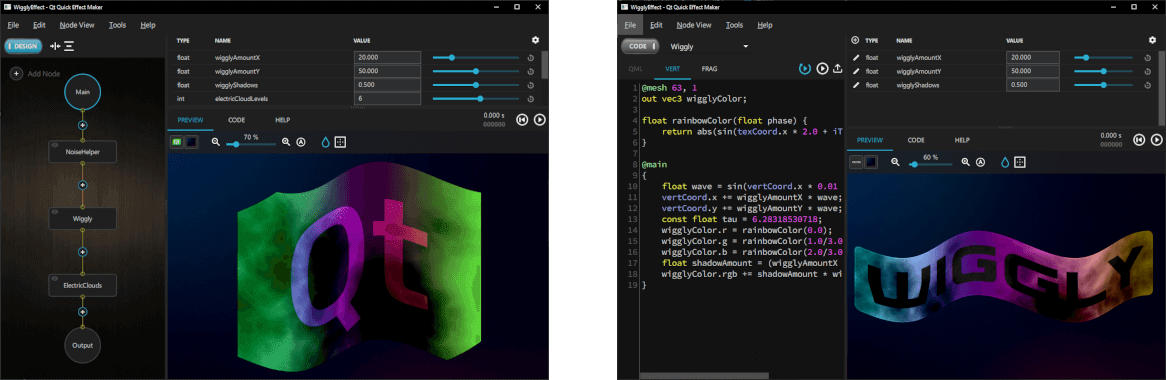The width and height of the screenshot is (1166, 380).
Task: Toggle the CODE mode switch
Action: (641, 46)
